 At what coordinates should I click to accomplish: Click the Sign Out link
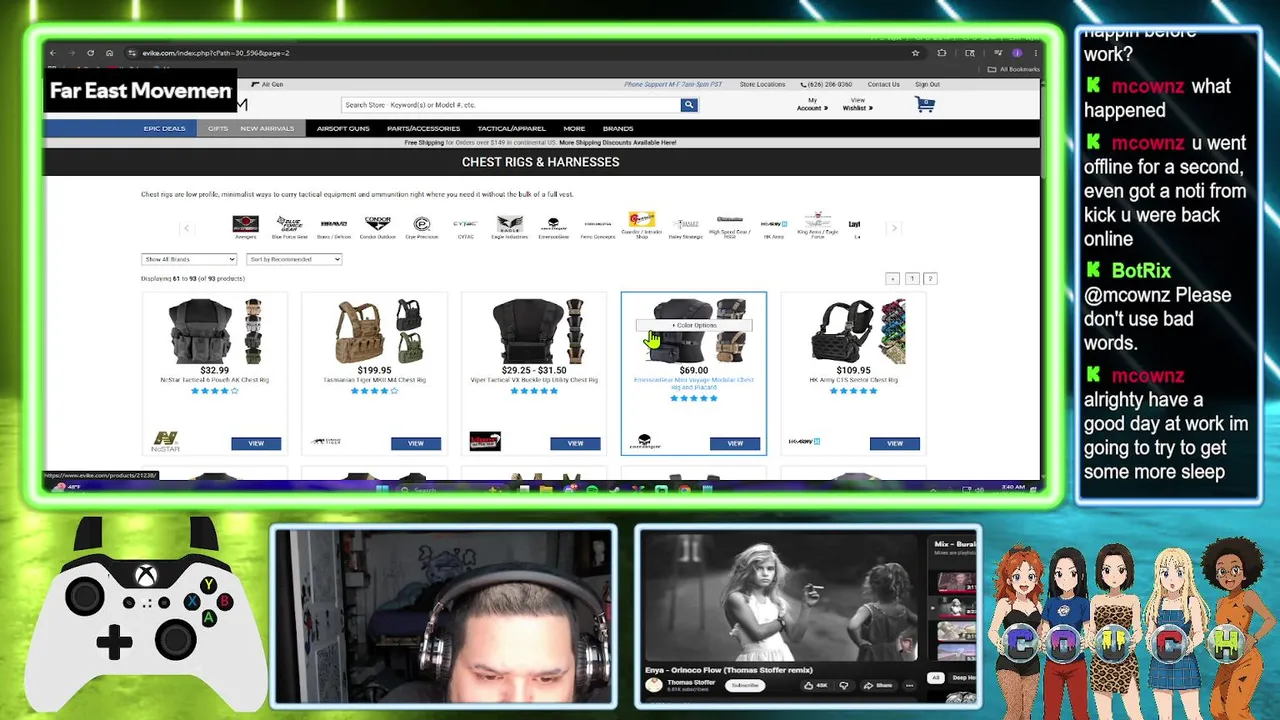[927, 84]
